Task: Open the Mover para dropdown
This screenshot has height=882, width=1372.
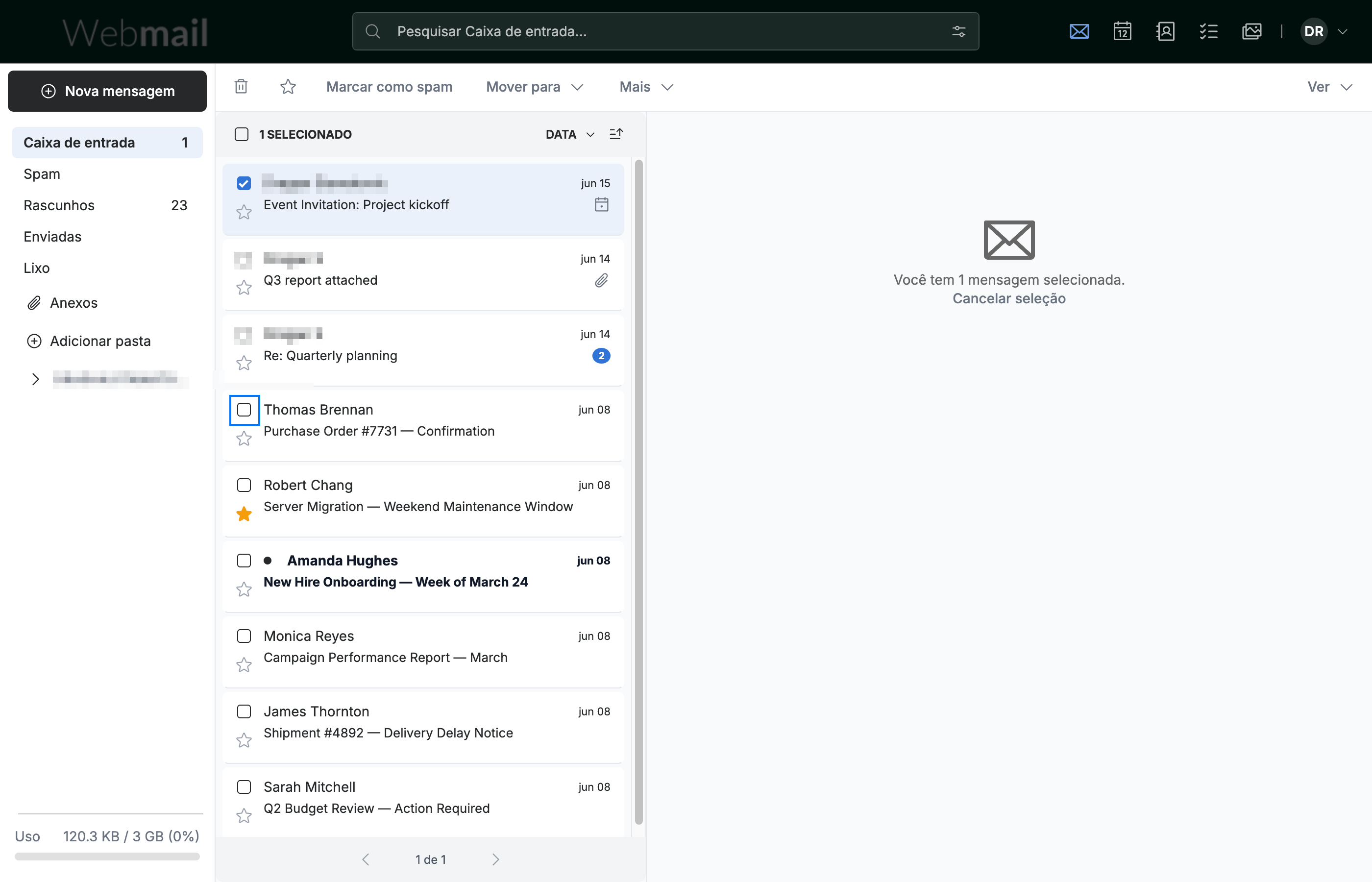Action: [x=535, y=86]
